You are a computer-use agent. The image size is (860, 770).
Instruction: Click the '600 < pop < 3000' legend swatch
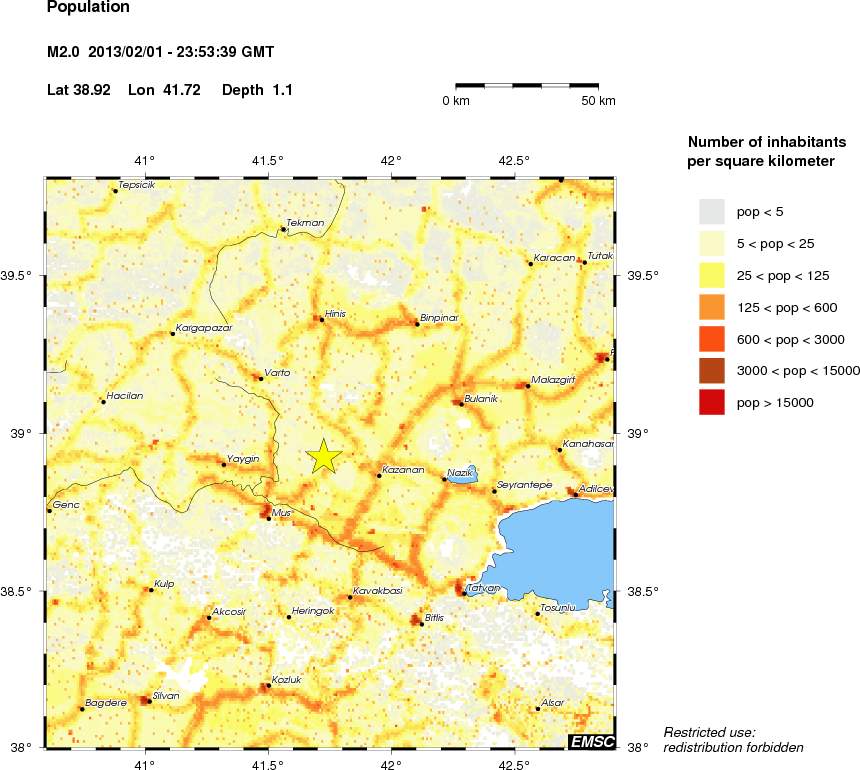tap(711, 339)
